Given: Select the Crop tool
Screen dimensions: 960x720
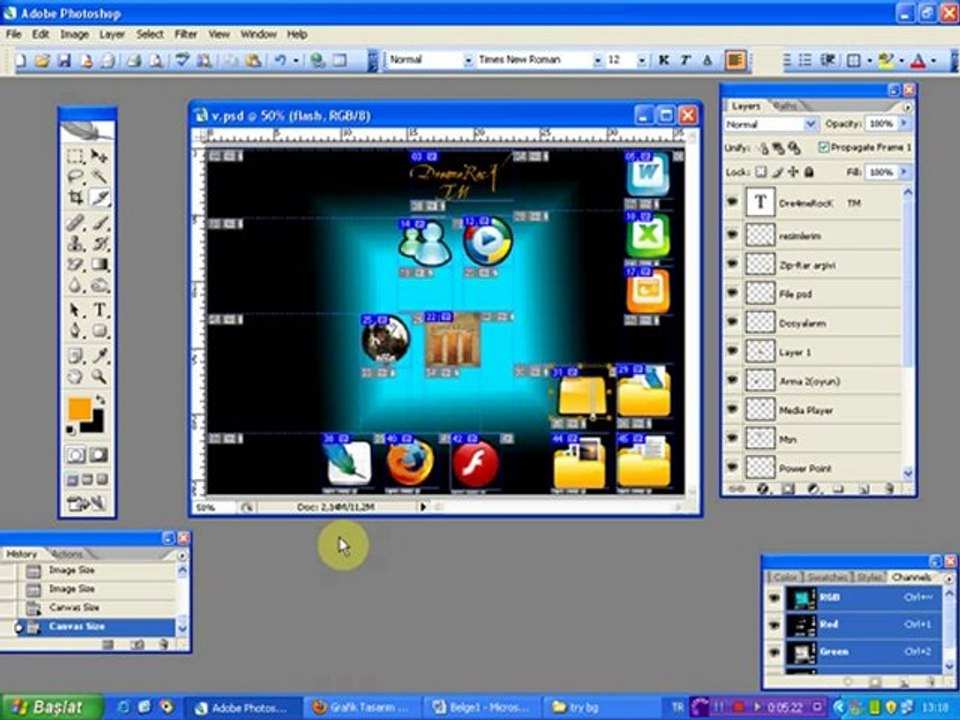Looking at the screenshot, I should 75,198.
